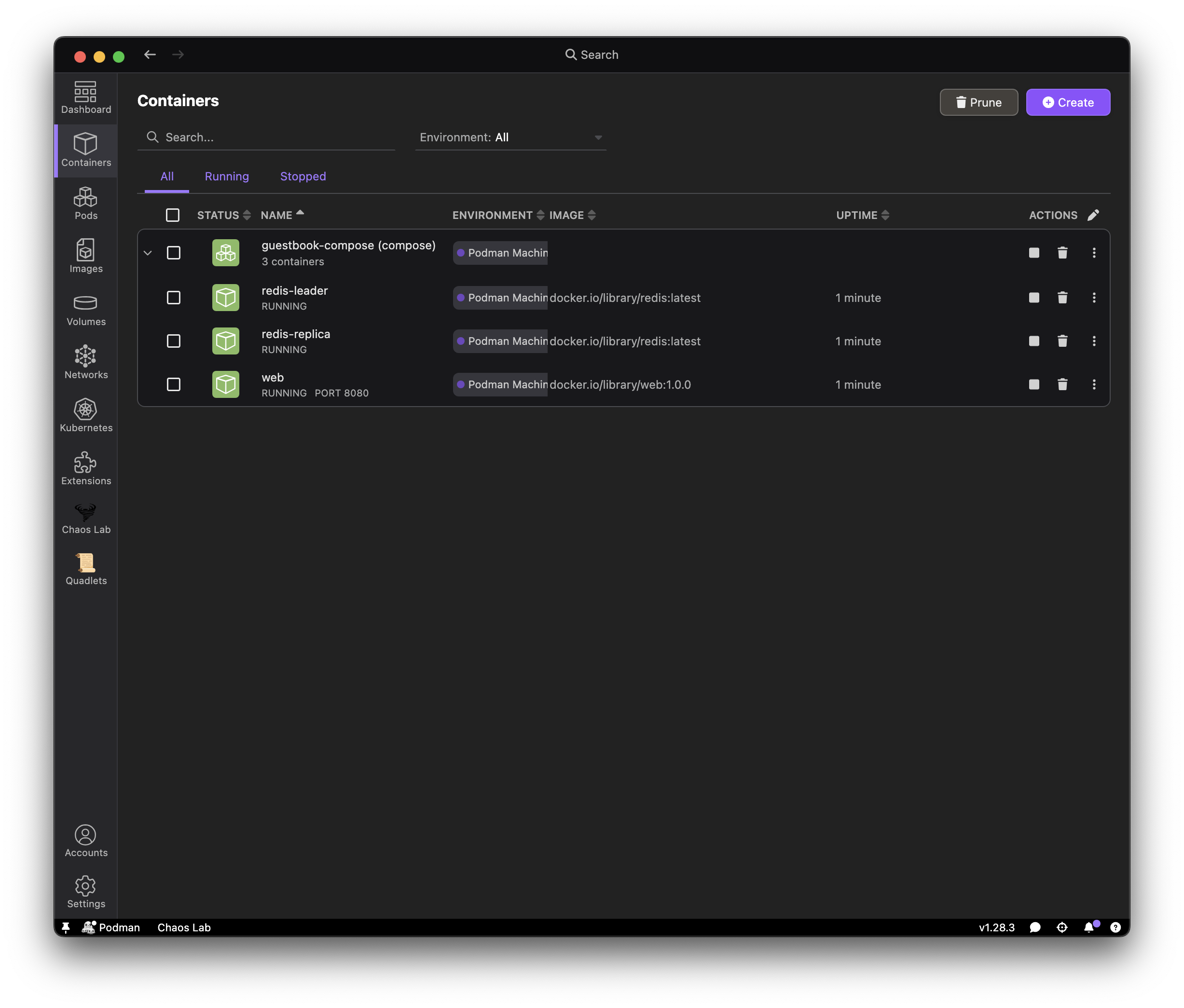Open the Chaos Lab sidebar section
This screenshot has height=1008, width=1184.
(86, 518)
